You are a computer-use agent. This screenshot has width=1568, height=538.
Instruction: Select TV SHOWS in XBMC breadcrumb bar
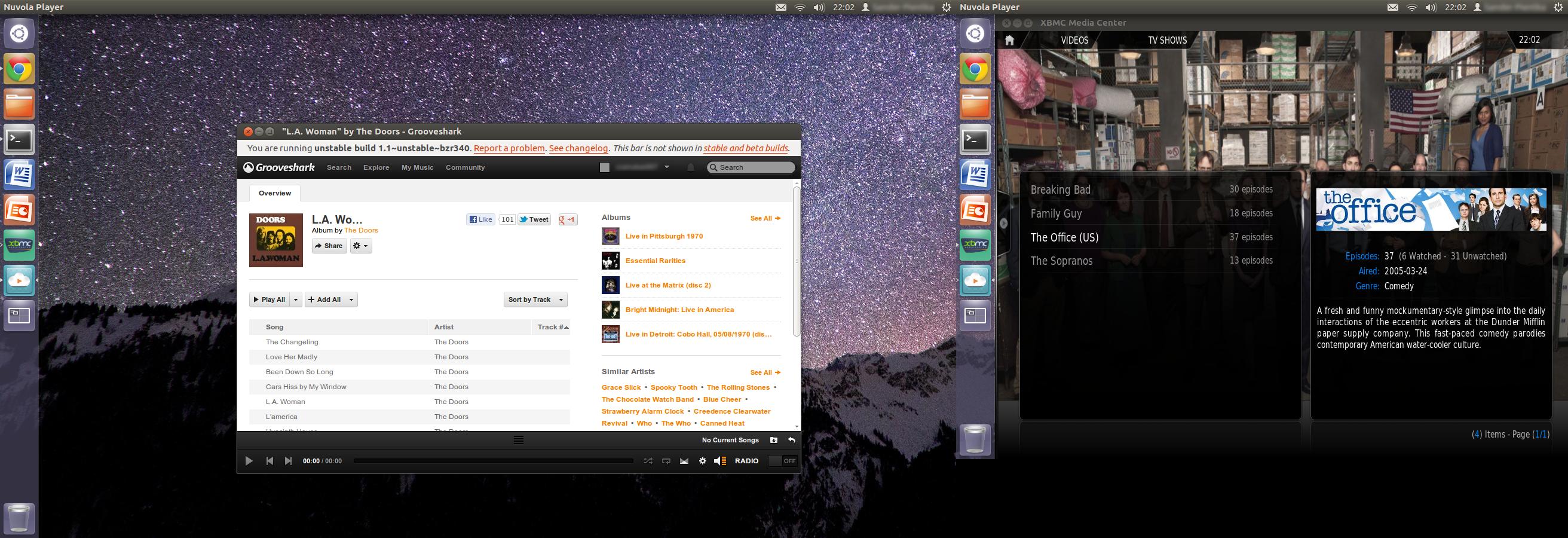1167,40
